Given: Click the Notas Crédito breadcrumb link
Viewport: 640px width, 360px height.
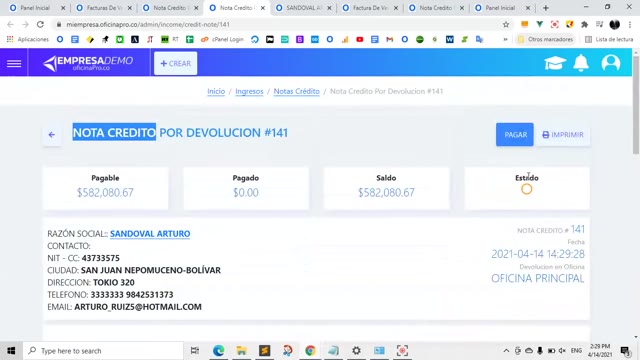Looking at the screenshot, I should pos(296,91).
